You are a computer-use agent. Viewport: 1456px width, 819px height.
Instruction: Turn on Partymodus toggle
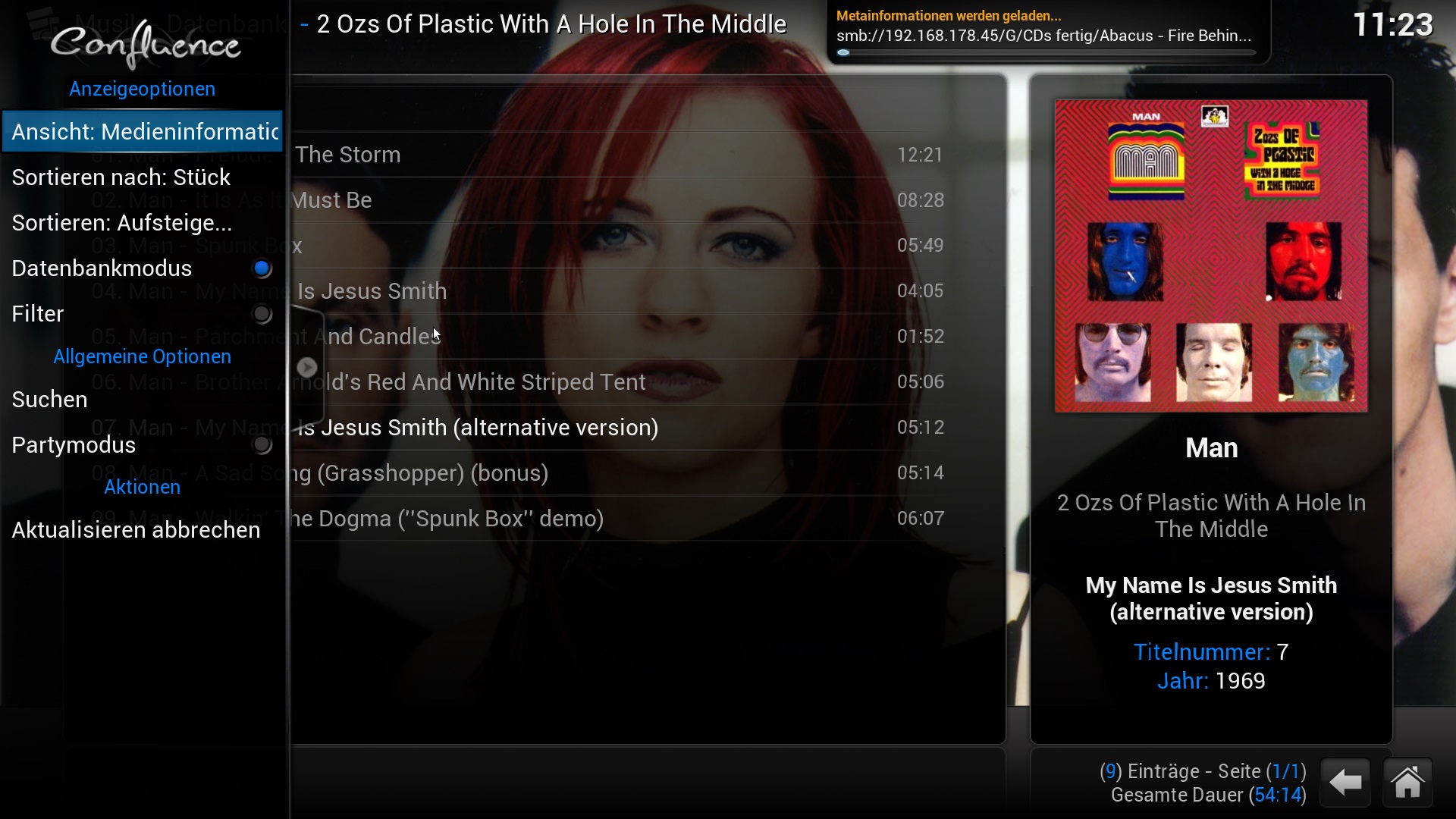pyautogui.click(x=262, y=445)
